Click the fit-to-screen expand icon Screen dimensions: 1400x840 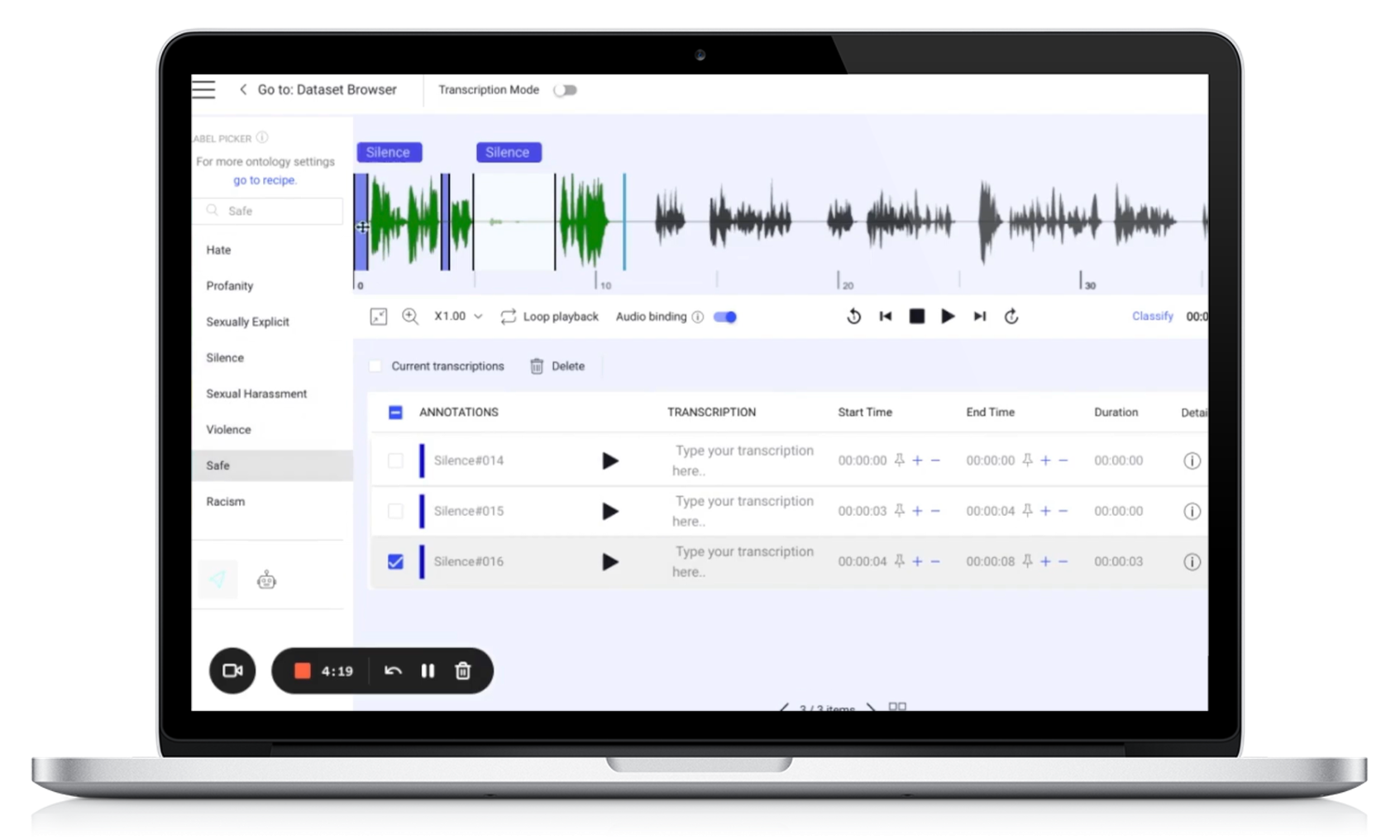tap(378, 317)
